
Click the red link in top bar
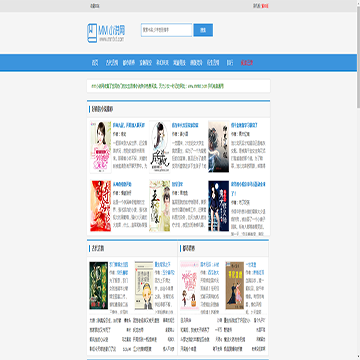click(x=265, y=6)
